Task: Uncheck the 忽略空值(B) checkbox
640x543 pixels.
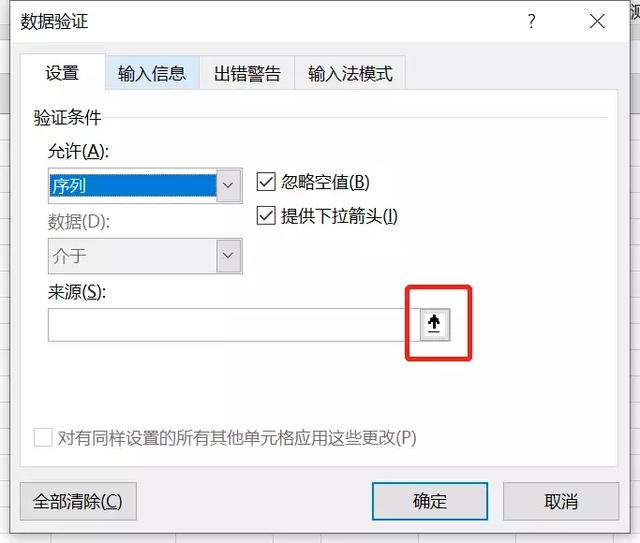Action: (x=266, y=182)
